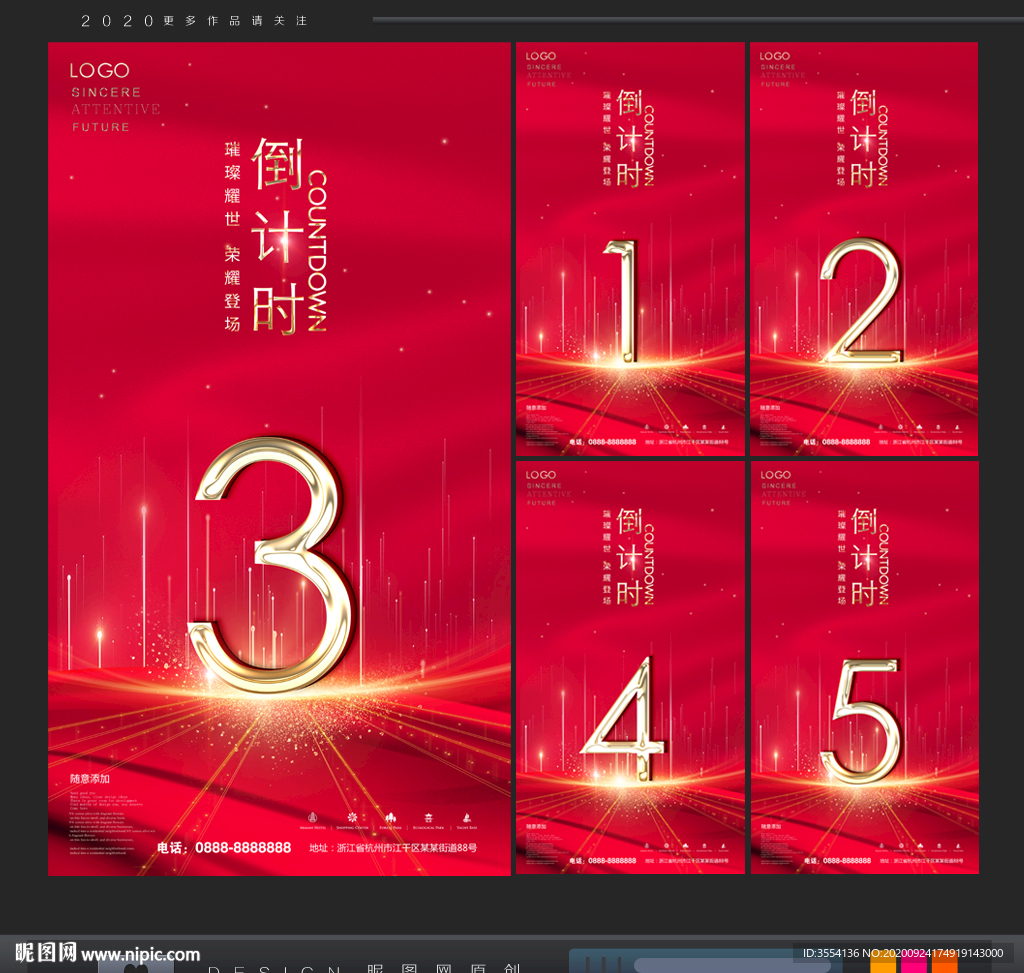Click the Shopping Center snowflake icon in poster 3
The height and width of the screenshot is (973, 1024).
click(x=352, y=818)
